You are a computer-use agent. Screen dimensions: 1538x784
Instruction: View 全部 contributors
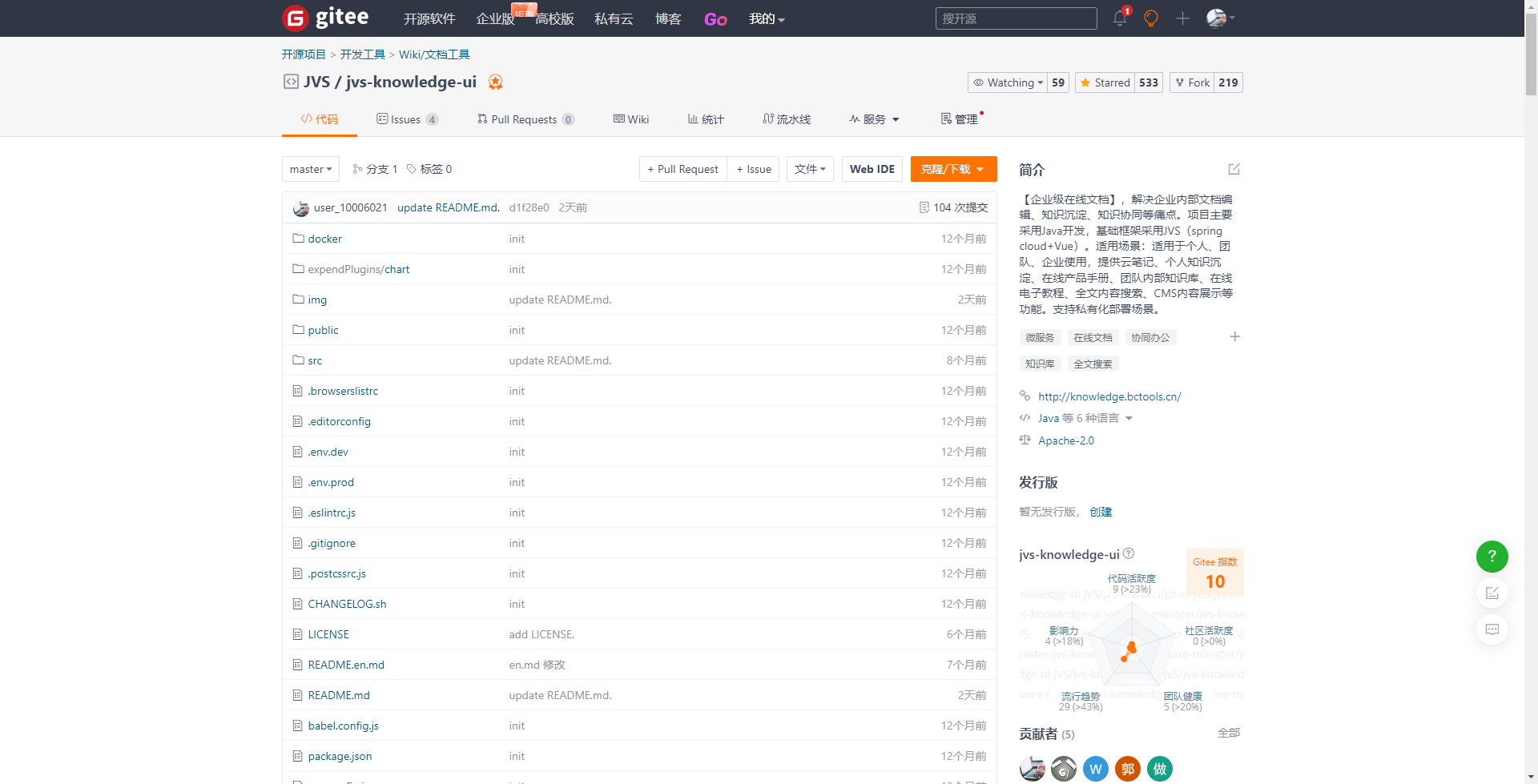1229,733
